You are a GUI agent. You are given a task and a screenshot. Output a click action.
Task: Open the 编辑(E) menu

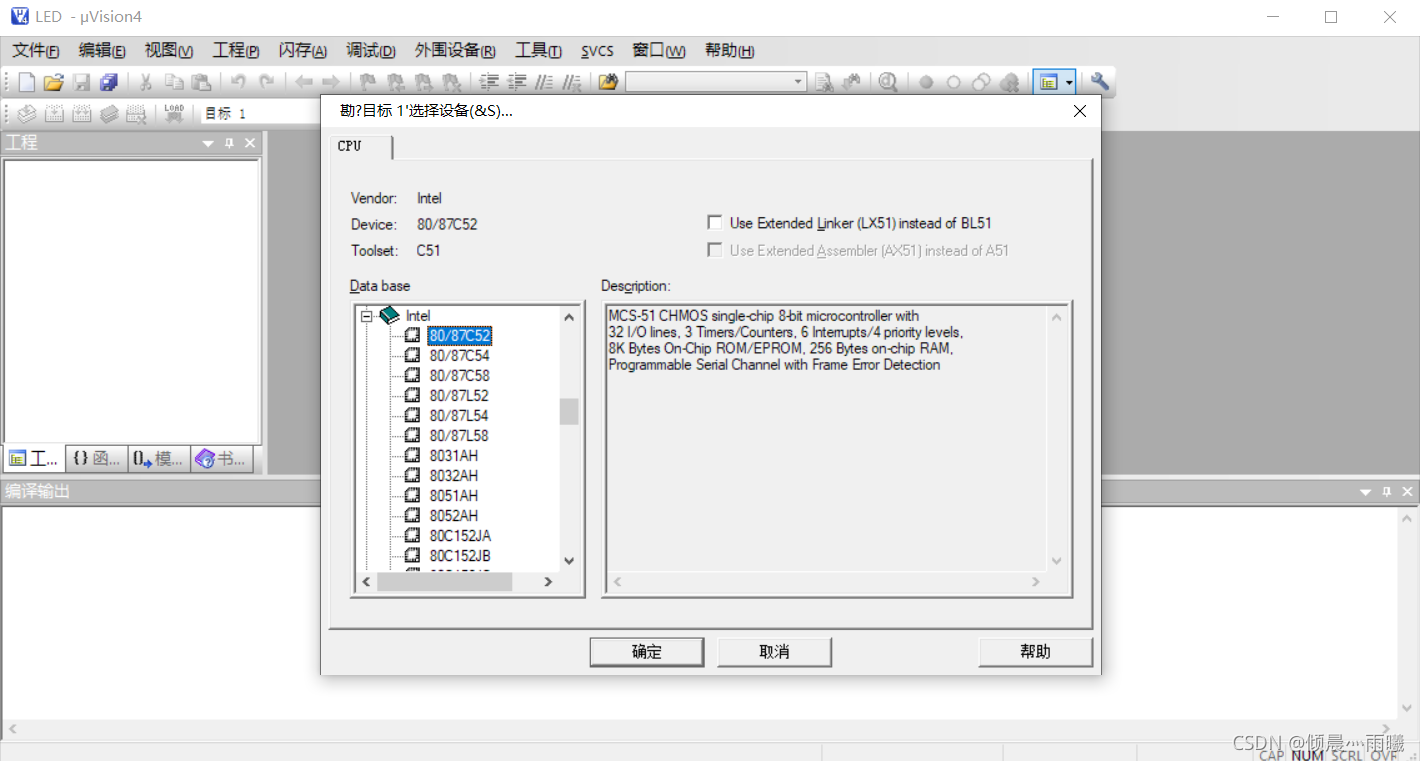[x=102, y=51]
